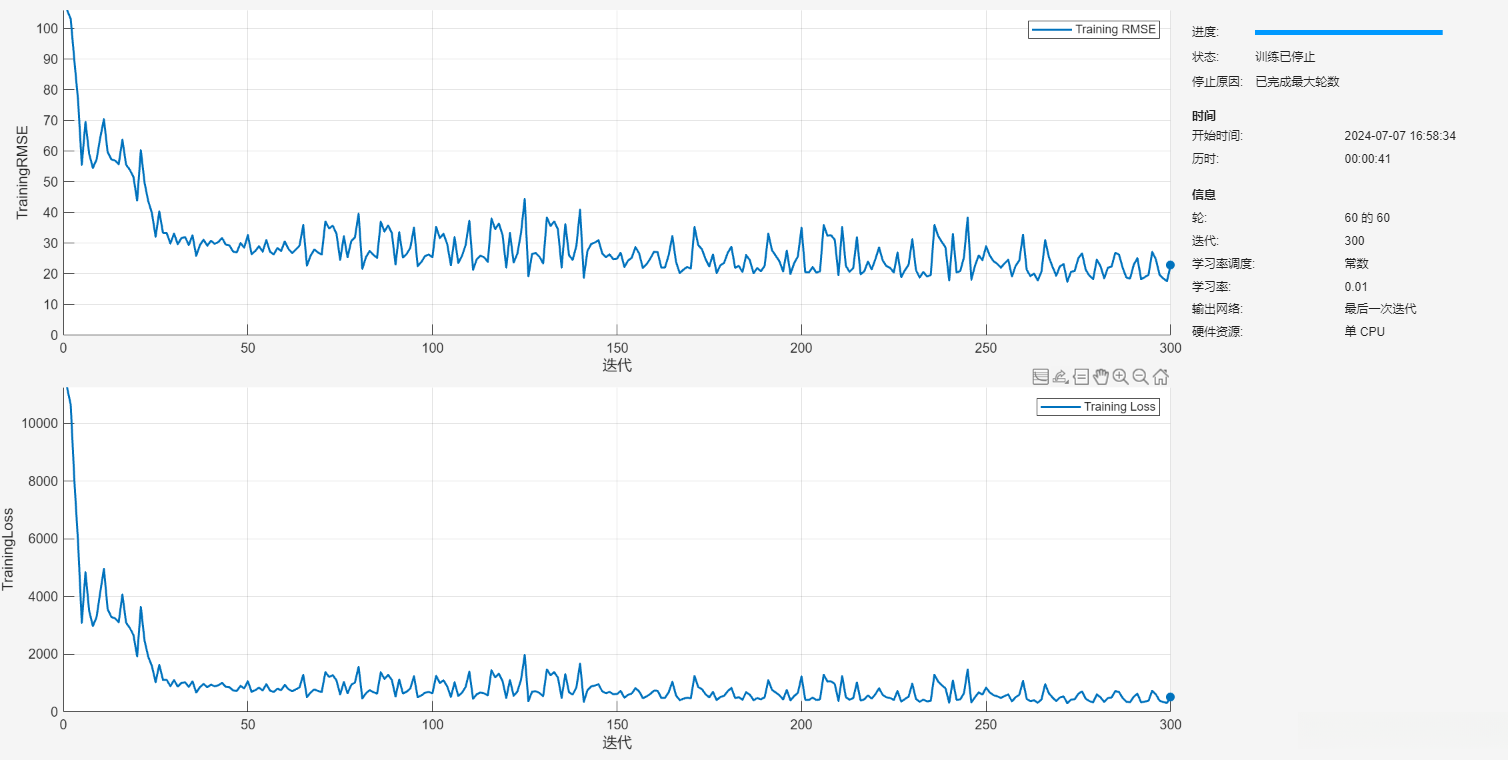Click the 迭代 label under the loss plot
Viewport: 1508px width, 760px height.
pyautogui.click(x=617, y=742)
